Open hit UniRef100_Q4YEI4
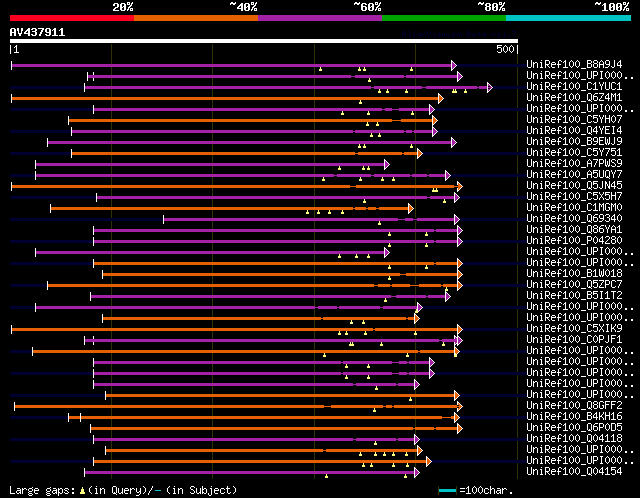Image resolution: width=640 pixels, height=498 pixels. point(574,131)
